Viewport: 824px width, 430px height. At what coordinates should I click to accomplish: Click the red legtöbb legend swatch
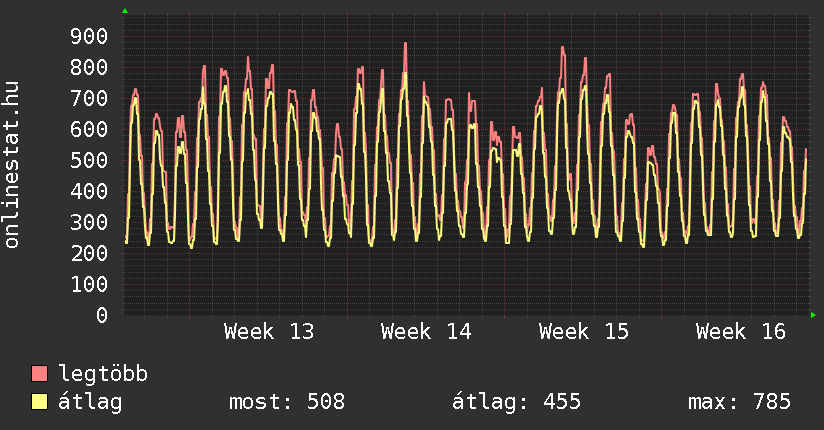[x=39, y=374]
